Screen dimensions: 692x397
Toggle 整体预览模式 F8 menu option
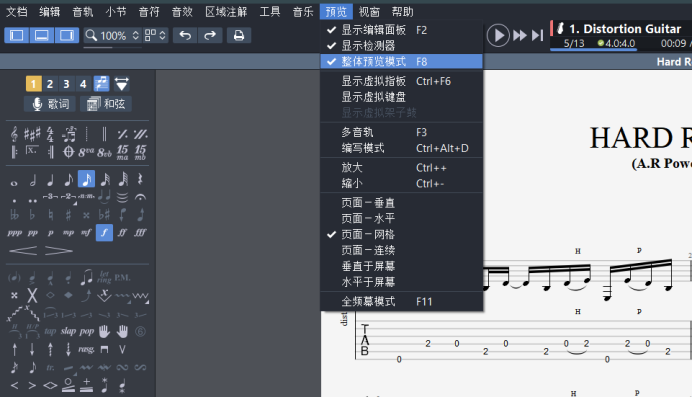coord(402,62)
